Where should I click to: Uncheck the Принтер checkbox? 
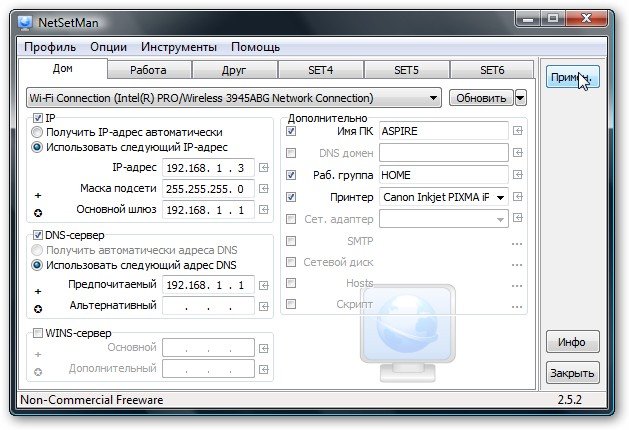(291, 197)
